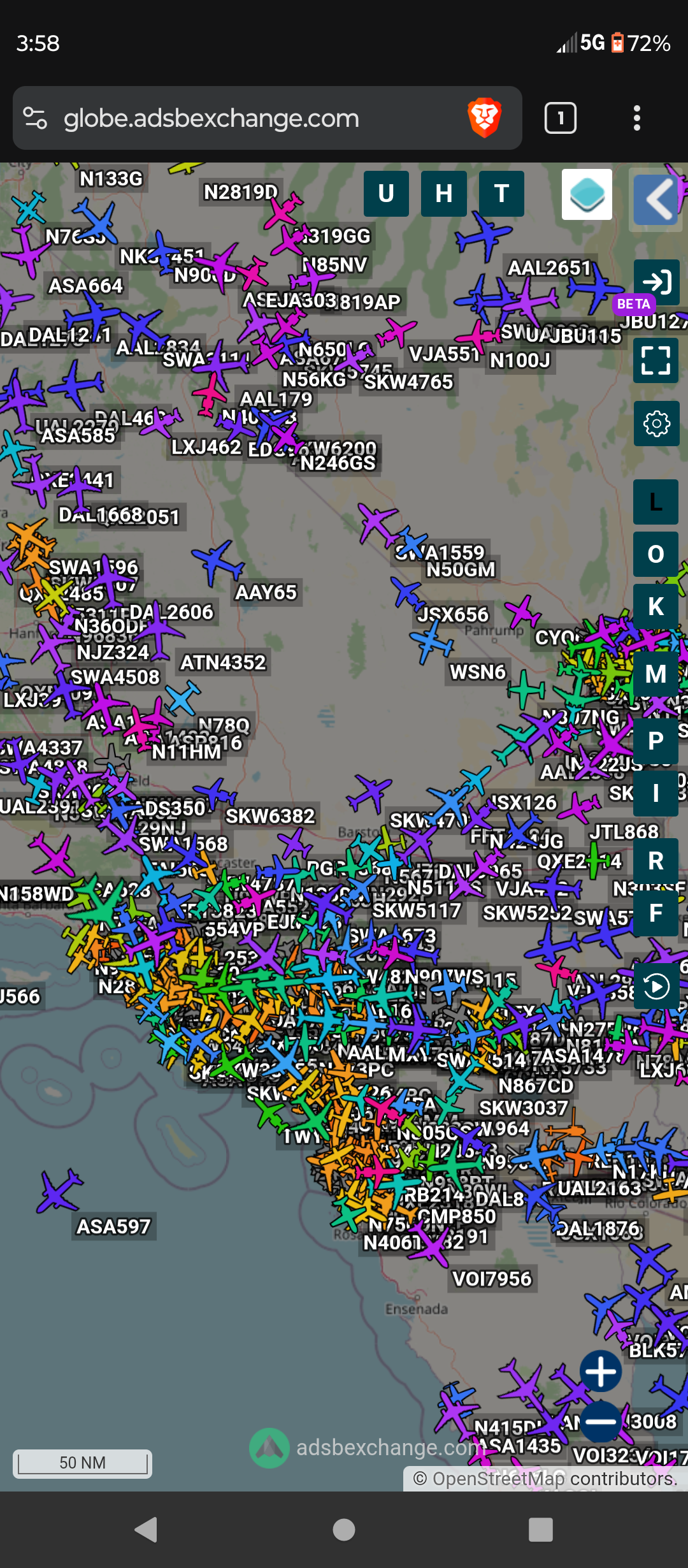Select the DAL1876 aircraft label
Screen dimensions: 688x1568
click(598, 1228)
